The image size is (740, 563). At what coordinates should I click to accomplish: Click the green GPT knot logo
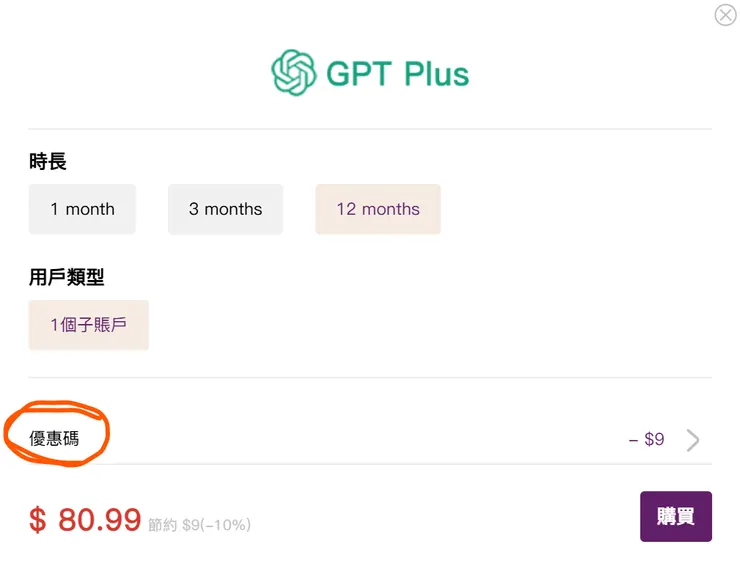(293, 73)
